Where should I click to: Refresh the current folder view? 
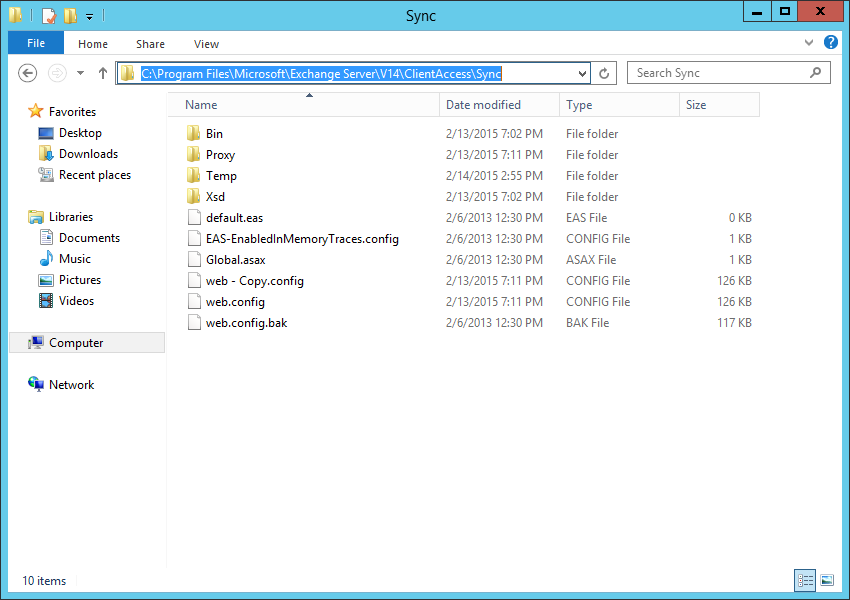(604, 73)
